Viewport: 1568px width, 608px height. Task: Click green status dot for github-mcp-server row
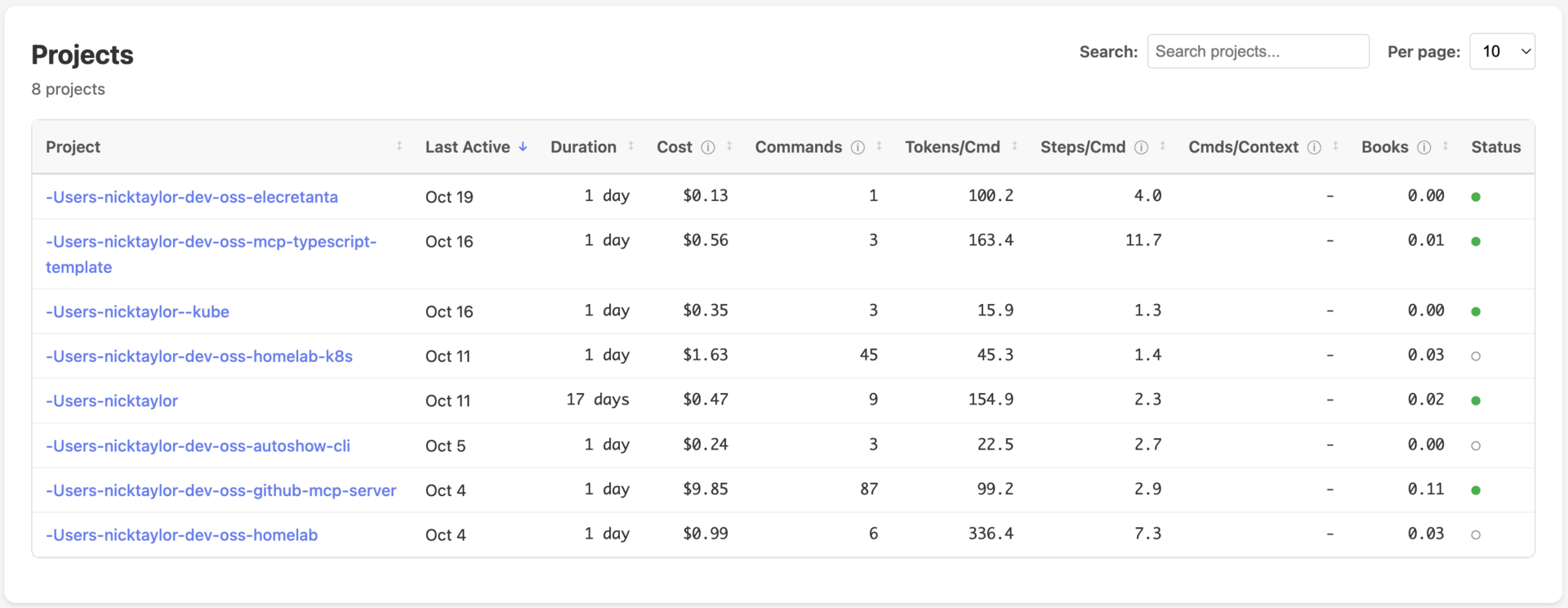coord(1476,490)
